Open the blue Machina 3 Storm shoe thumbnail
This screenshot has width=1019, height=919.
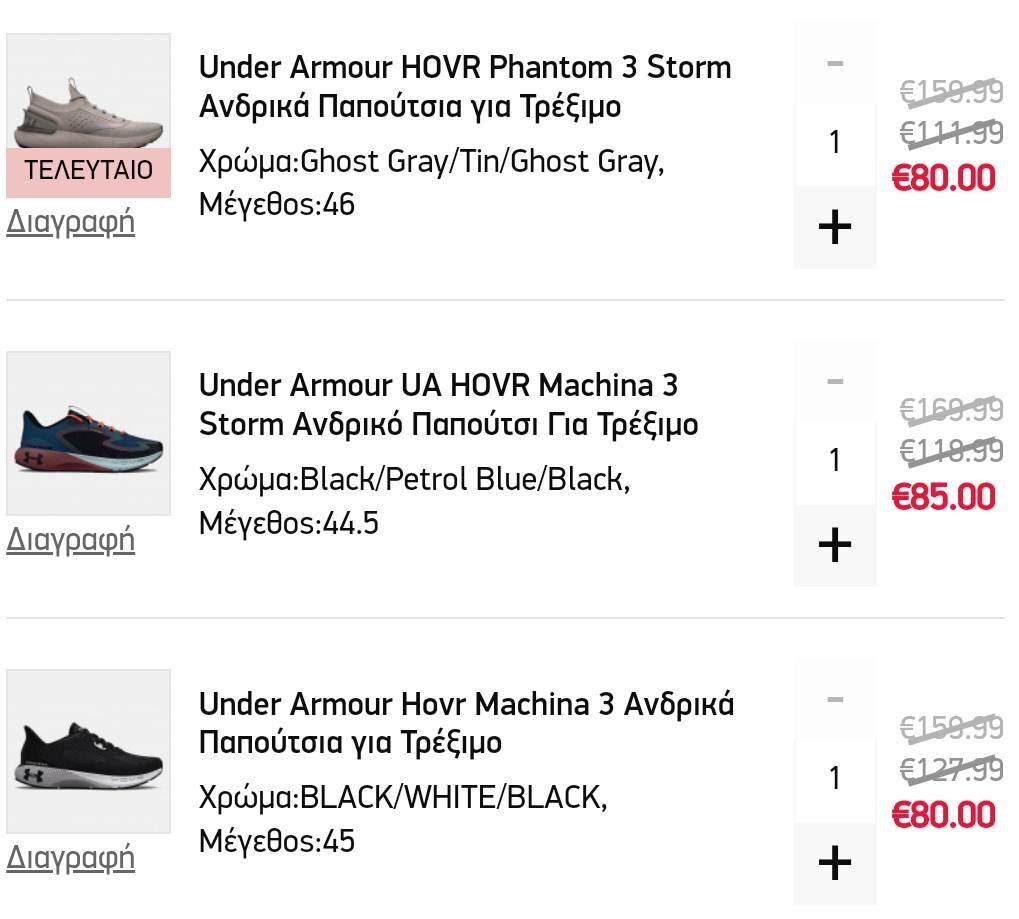click(88, 434)
